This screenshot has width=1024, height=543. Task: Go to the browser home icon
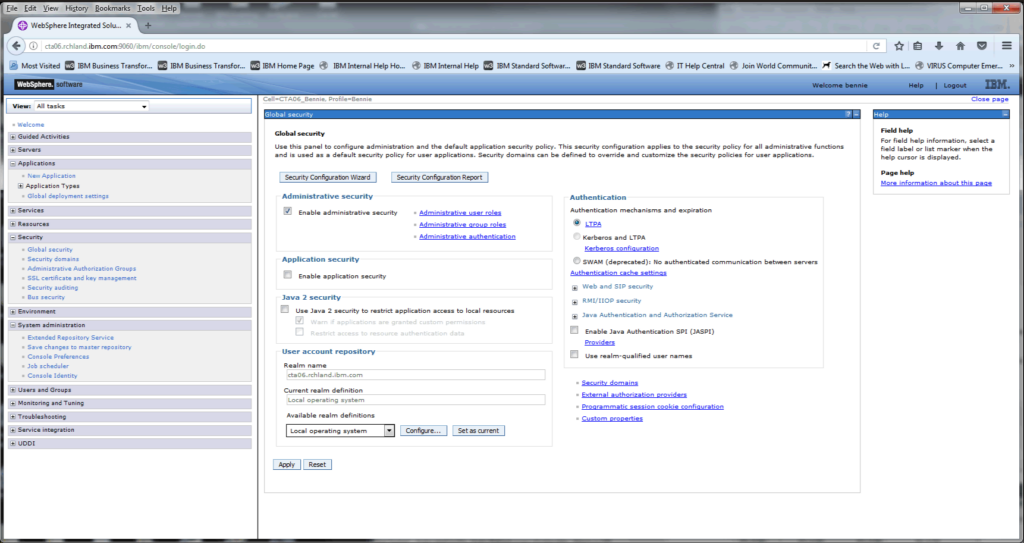pos(960,46)
